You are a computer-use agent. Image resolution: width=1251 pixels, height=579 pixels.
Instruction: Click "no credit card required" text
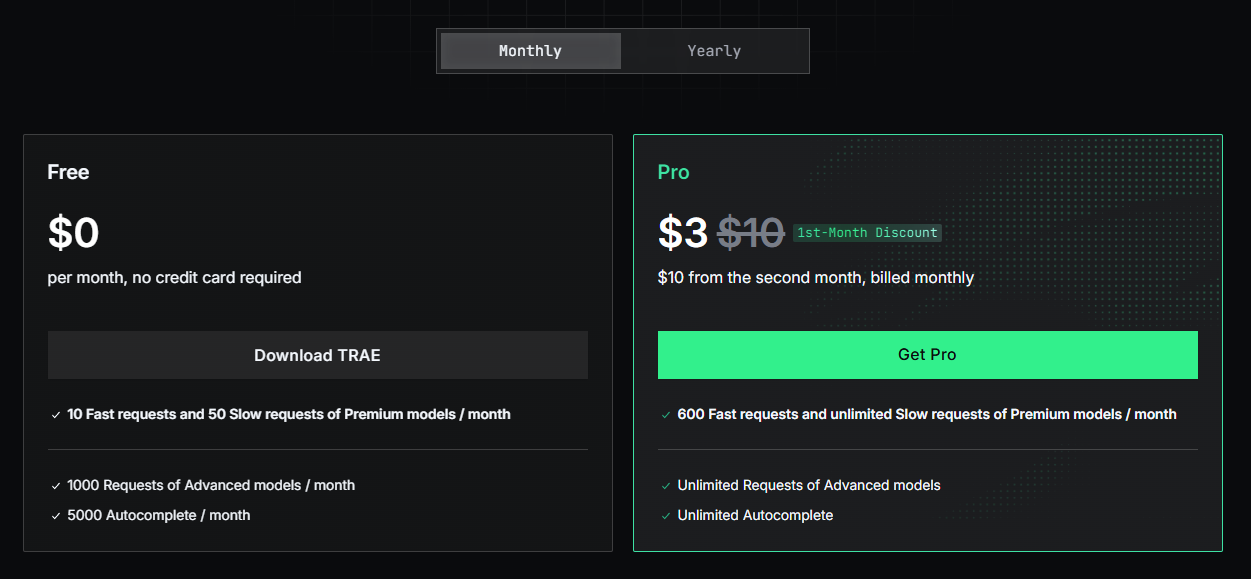click(x=216, y=277)
